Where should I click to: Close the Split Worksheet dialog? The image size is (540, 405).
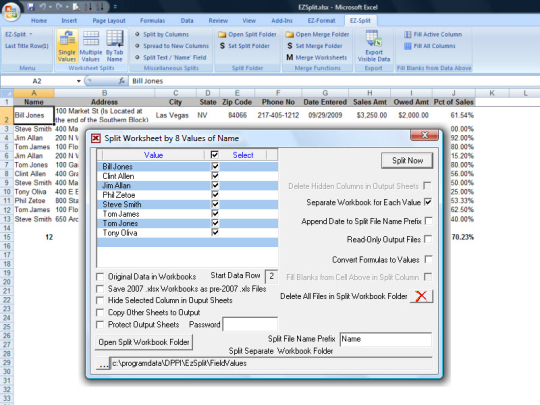[x=425, y=135]
